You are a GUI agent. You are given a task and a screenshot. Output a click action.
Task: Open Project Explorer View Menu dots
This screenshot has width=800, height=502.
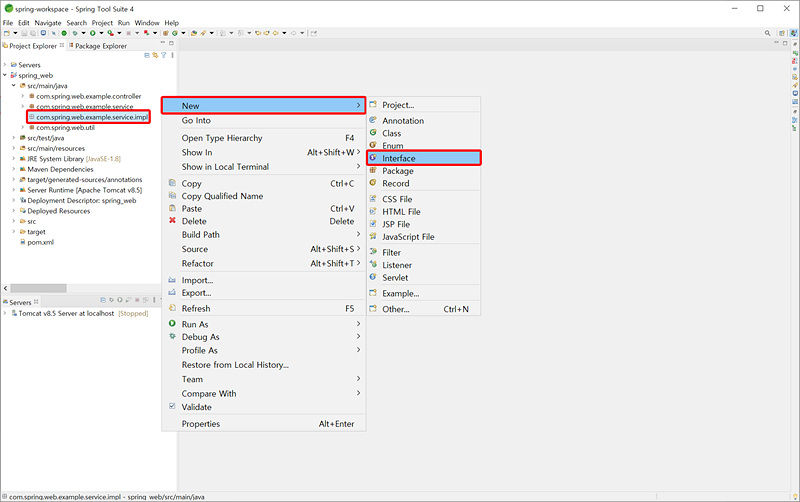[172, 55]
